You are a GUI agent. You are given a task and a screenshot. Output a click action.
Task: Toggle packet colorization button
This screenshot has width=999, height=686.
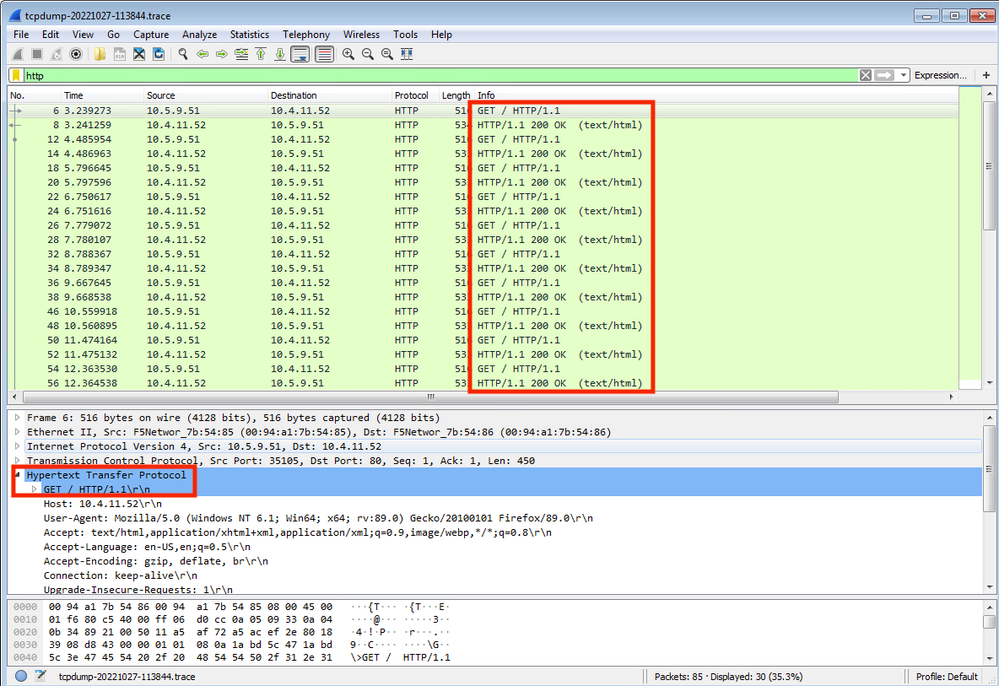pos(324,54)
